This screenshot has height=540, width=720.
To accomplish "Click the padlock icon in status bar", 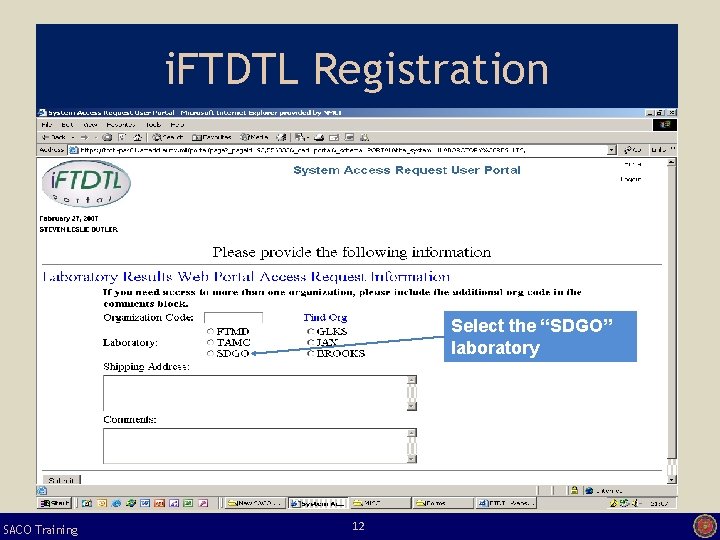I will click(574, 490).
